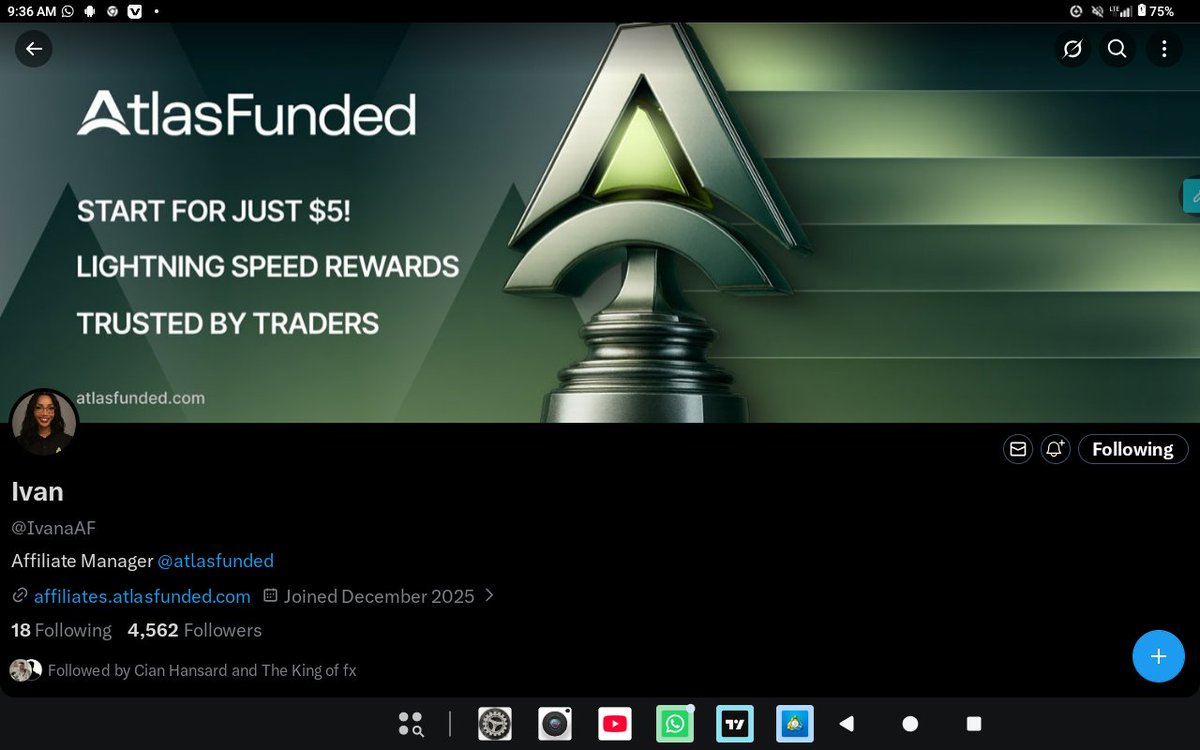
Task: Open the app drawer search icon
Action: pyautogui.click(x=411, y=724)
